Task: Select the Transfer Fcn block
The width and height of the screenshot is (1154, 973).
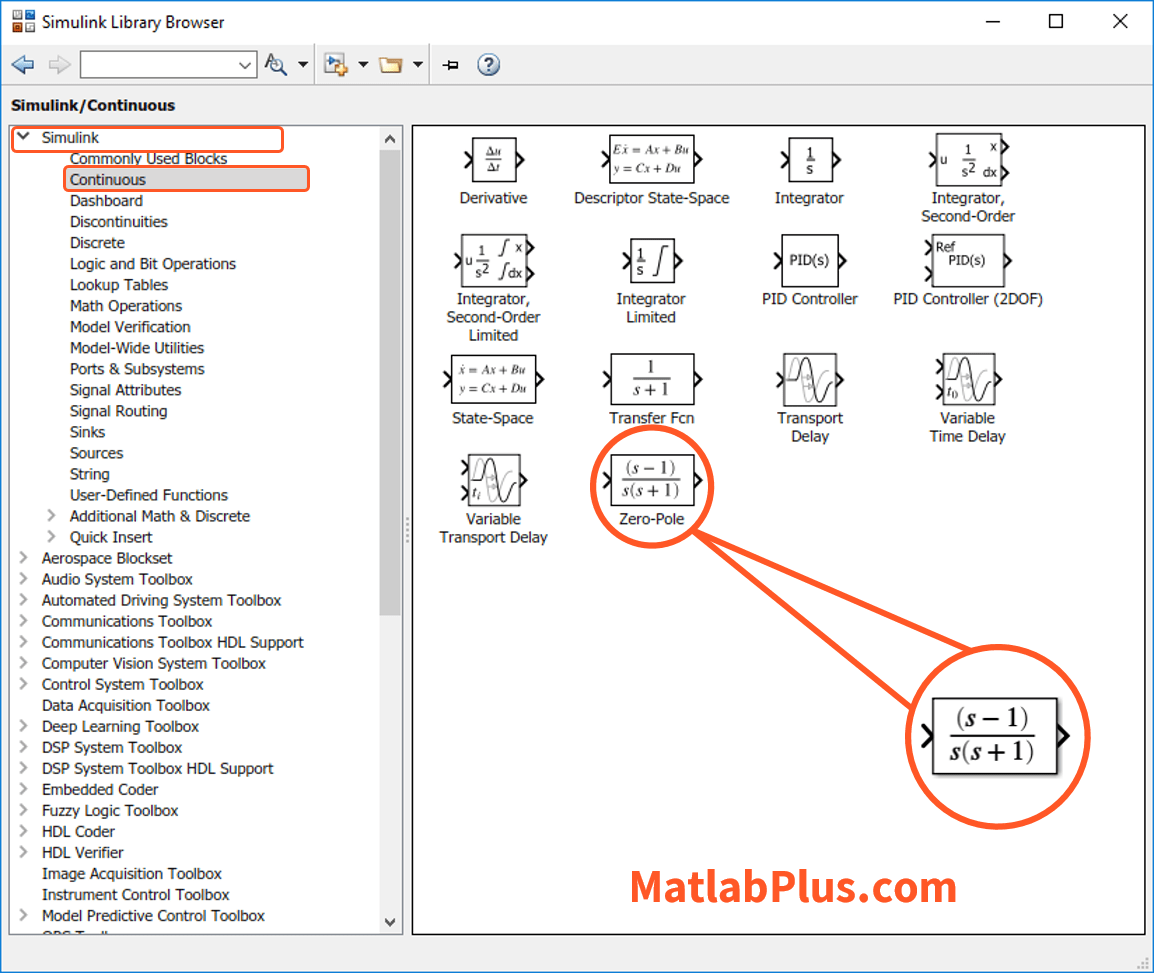Action: [651, 380]
